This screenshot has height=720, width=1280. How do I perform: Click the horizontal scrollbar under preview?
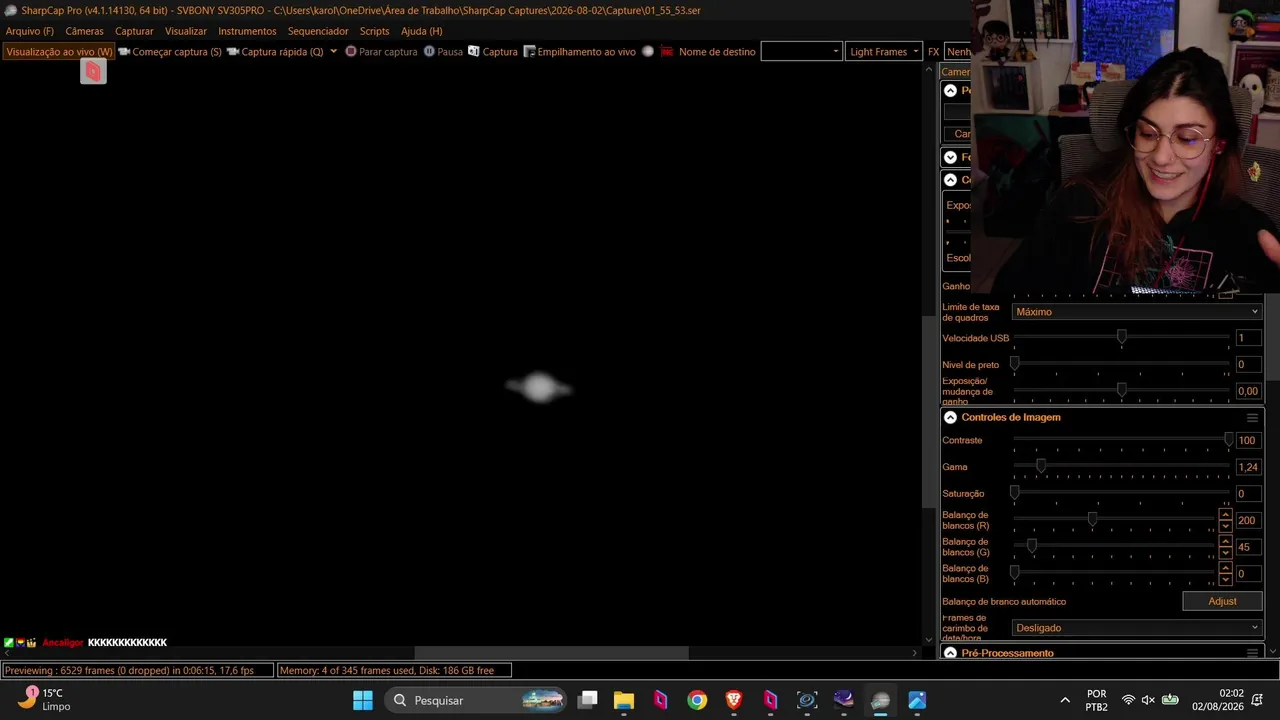tap(551, 653)
